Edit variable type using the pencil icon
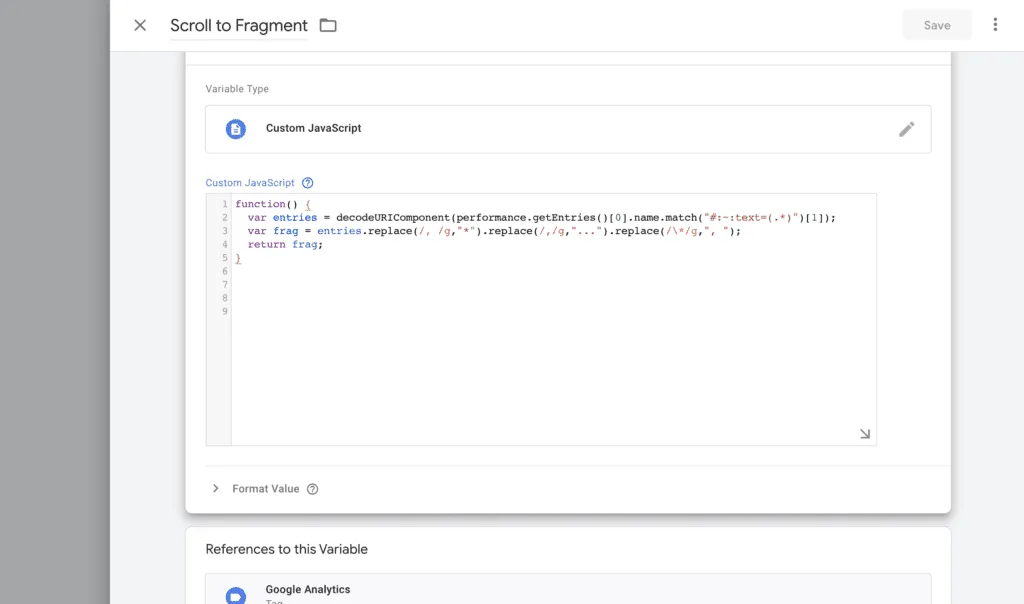 [907, 128]
